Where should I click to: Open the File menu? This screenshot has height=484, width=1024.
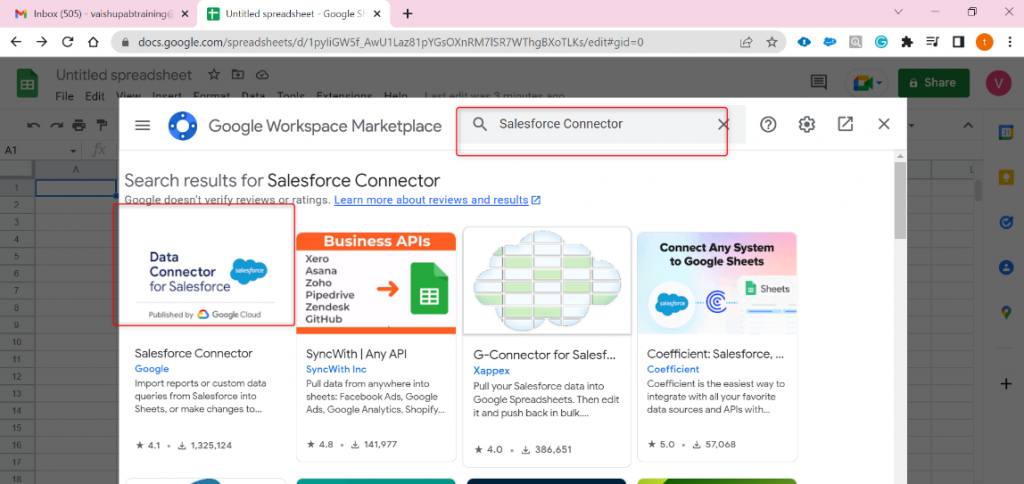point(64,96)
